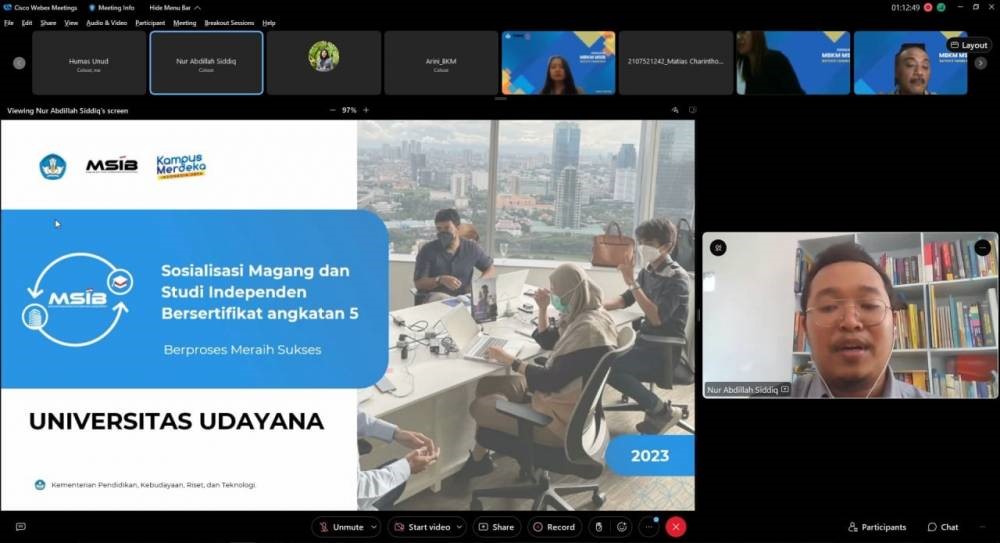Image resolution: width=1000 pixels, height=543 pixels.
Task: Open the View menu
Action: (71, 23)
